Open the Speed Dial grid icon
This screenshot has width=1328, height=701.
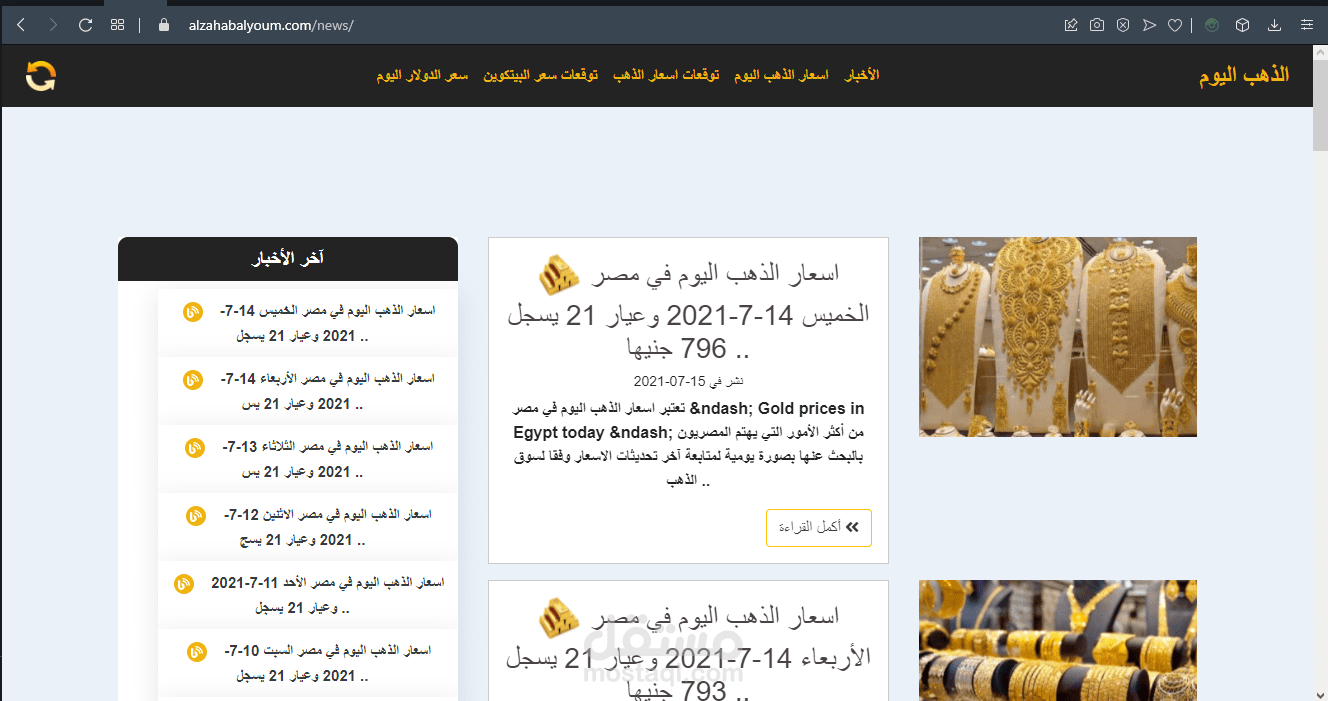point(117,25)
